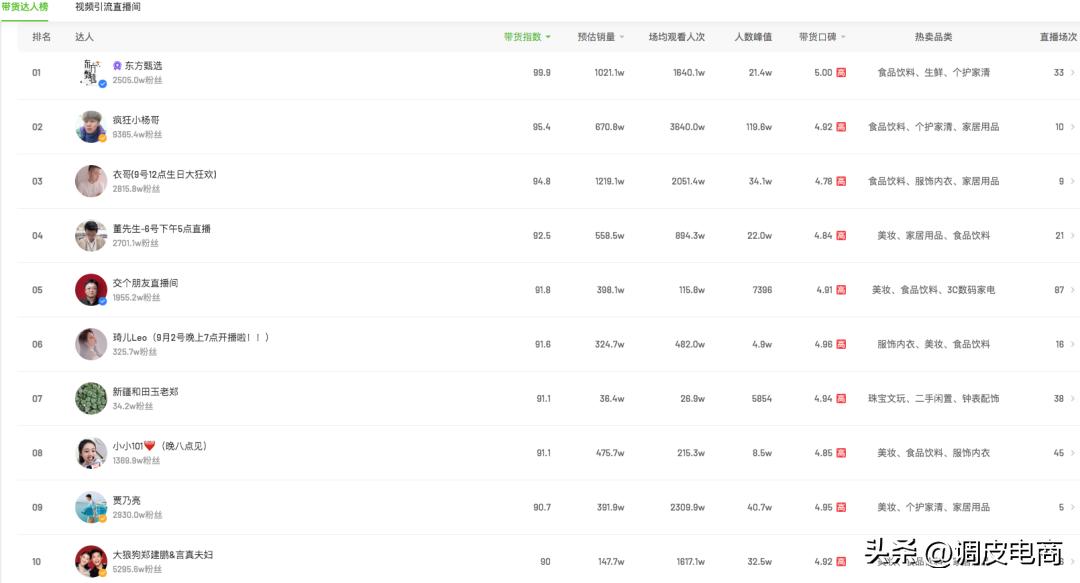Sort by 预估销量 column arrow
Screen dimensions: 1080x583
coord(622,37)
